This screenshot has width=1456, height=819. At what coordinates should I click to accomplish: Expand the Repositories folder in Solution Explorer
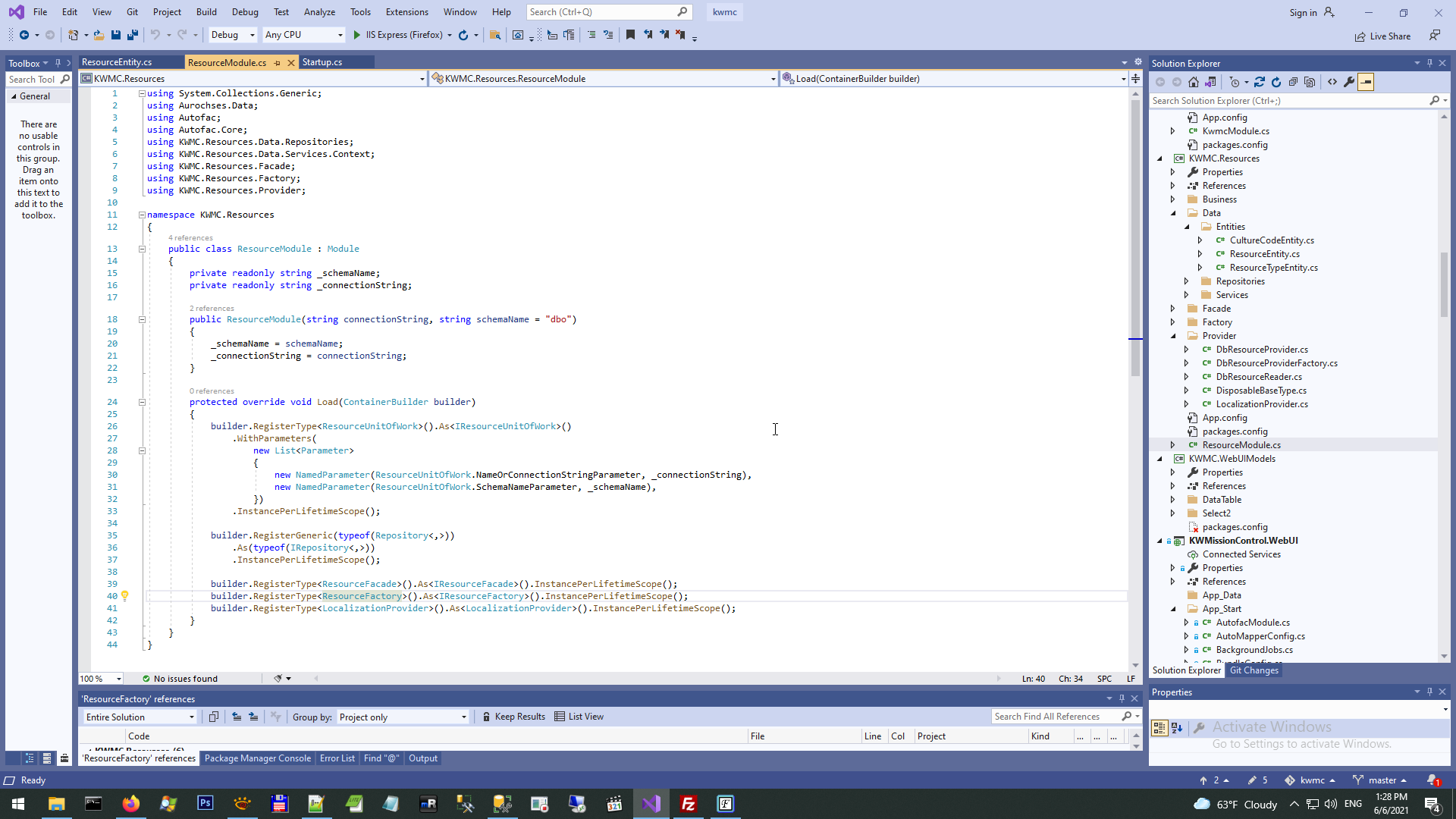1187,281
